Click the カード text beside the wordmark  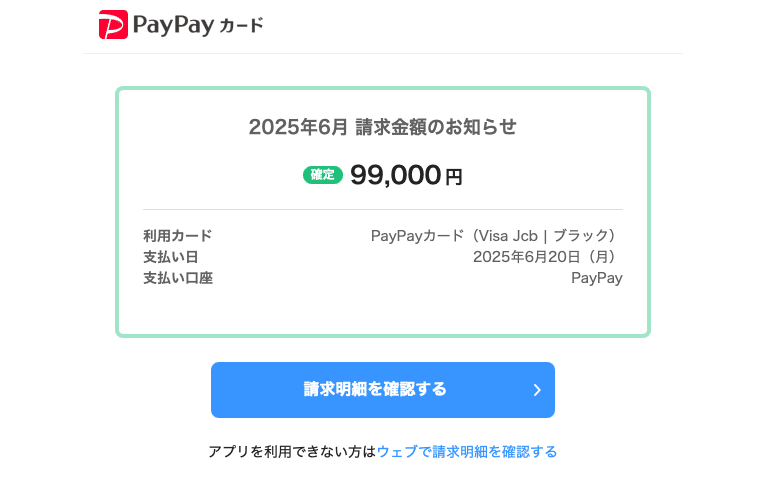click(x=241, y=25)
